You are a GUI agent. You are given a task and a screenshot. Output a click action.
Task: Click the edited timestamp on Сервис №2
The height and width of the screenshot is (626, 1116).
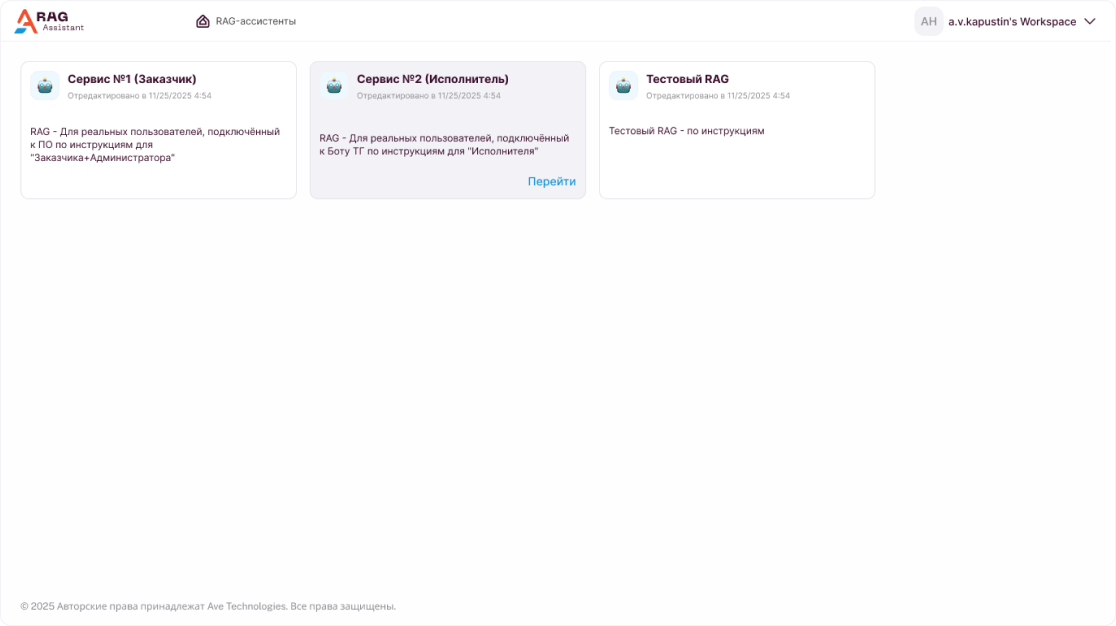point(428,96)
